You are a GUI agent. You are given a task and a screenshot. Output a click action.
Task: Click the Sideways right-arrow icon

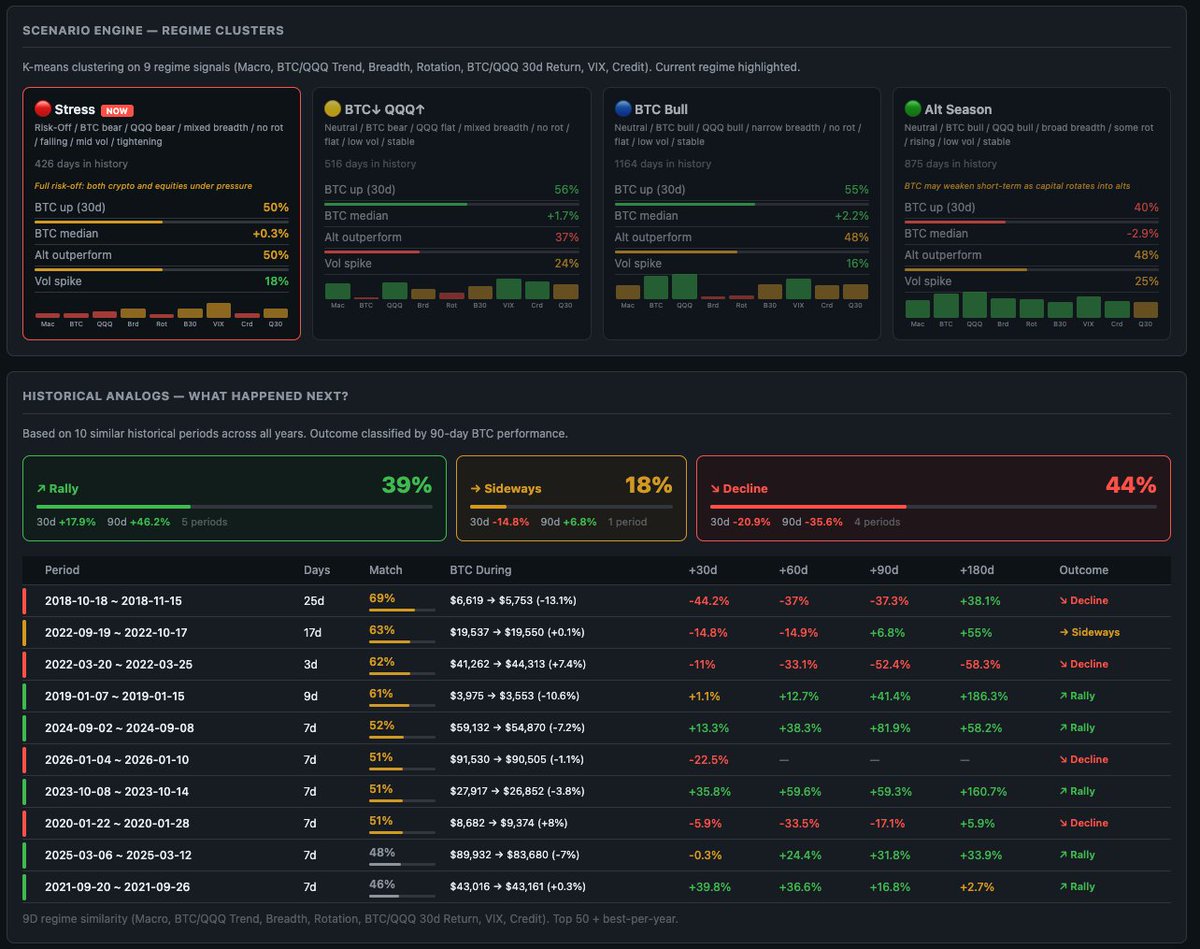474,489
